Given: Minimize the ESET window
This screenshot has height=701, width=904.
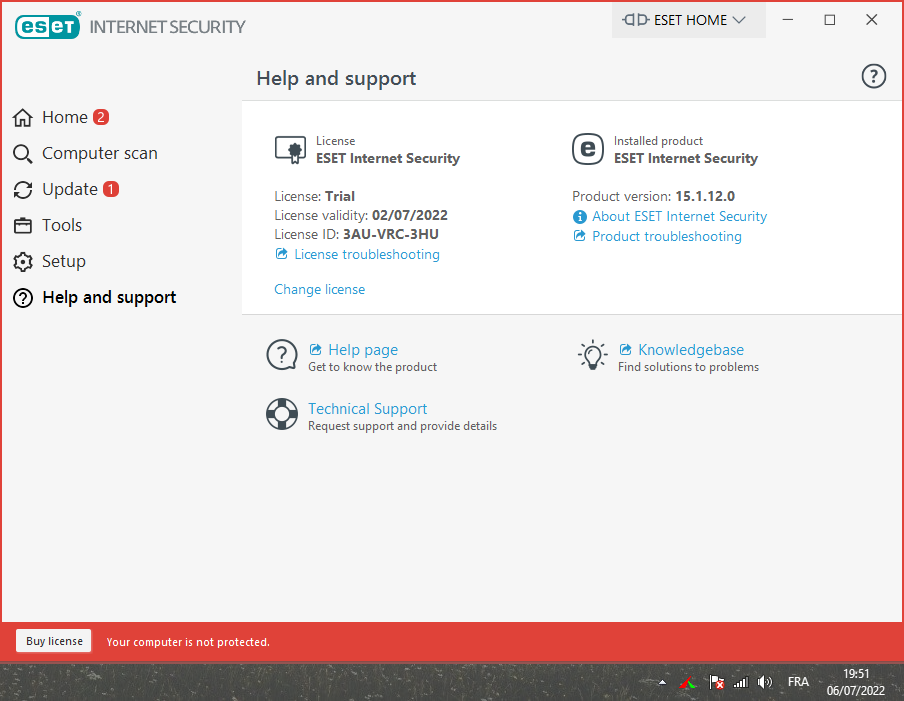Looking at the screenshot, I should click(x=788, y=20).
